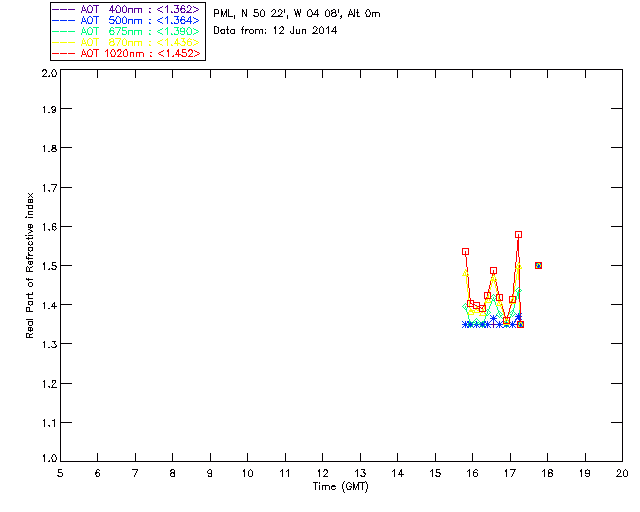Viewport: 640px width, 512px height.
Task: Click the 1.3 tick label on y-axis
Action: (49, 344)
